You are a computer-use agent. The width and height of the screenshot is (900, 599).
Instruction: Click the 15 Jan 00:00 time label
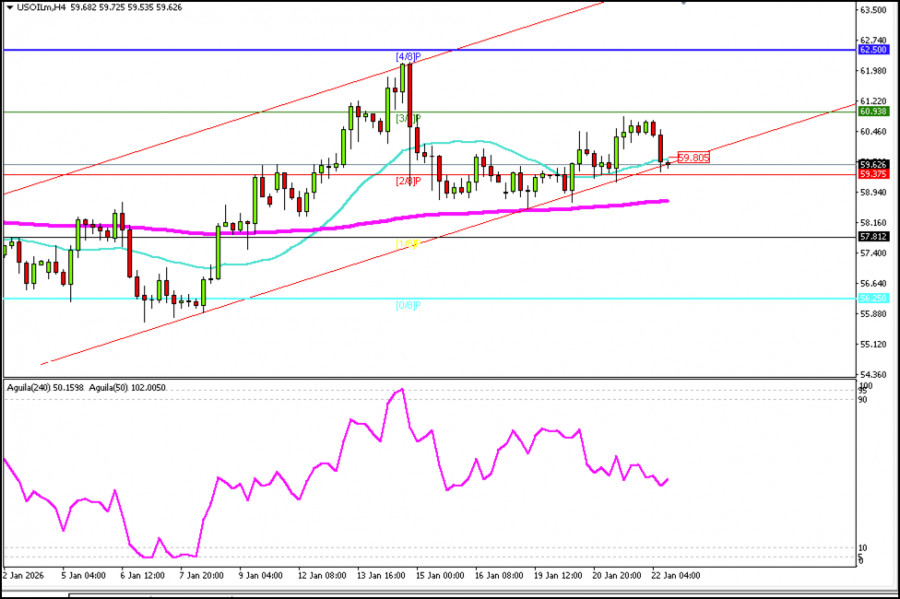(440, 575)
